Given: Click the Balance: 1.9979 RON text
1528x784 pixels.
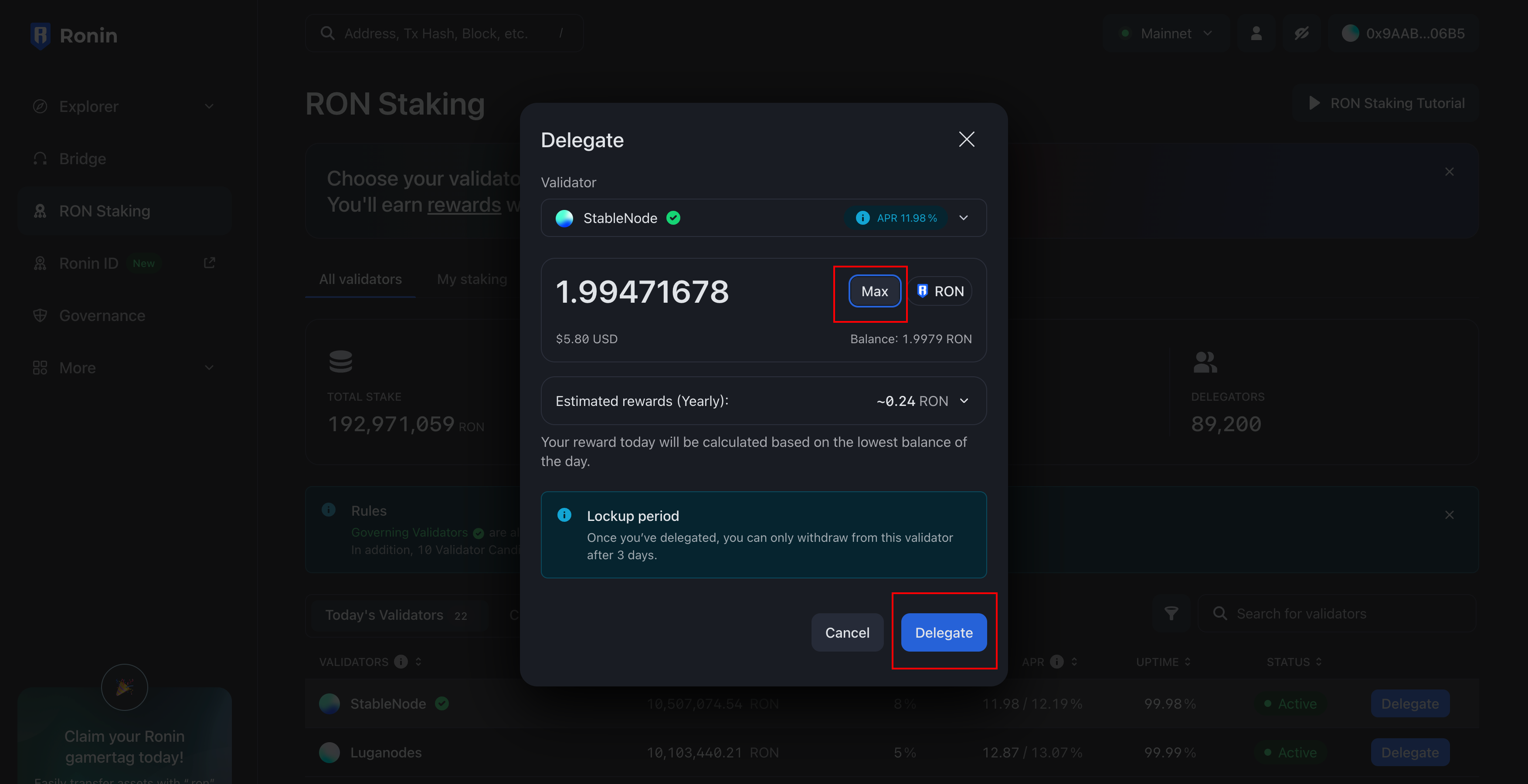Looking at the screenshot, I should (x=910, y=339).
